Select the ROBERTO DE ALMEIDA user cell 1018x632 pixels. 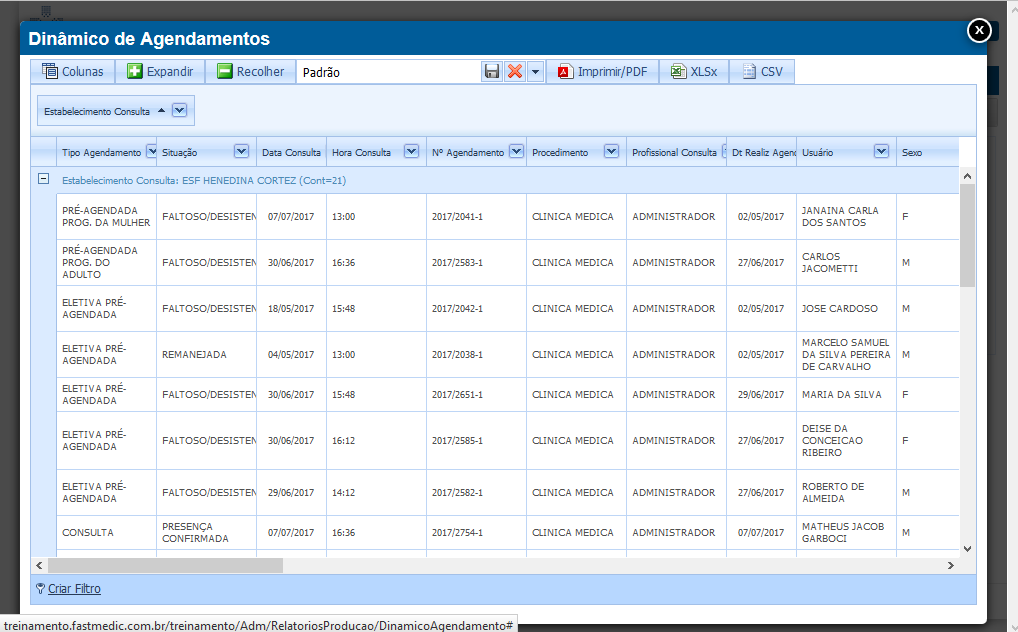pyautogui.click(x=846, y=492)
